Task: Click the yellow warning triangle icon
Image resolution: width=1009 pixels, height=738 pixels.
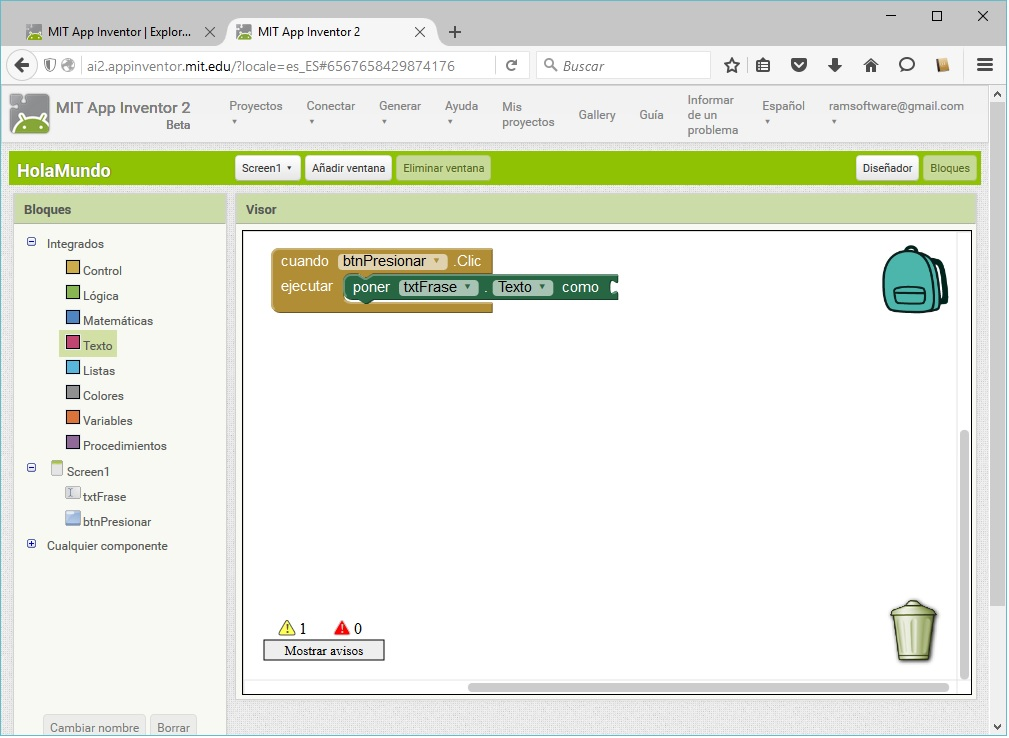Action: tap(287, 629)
